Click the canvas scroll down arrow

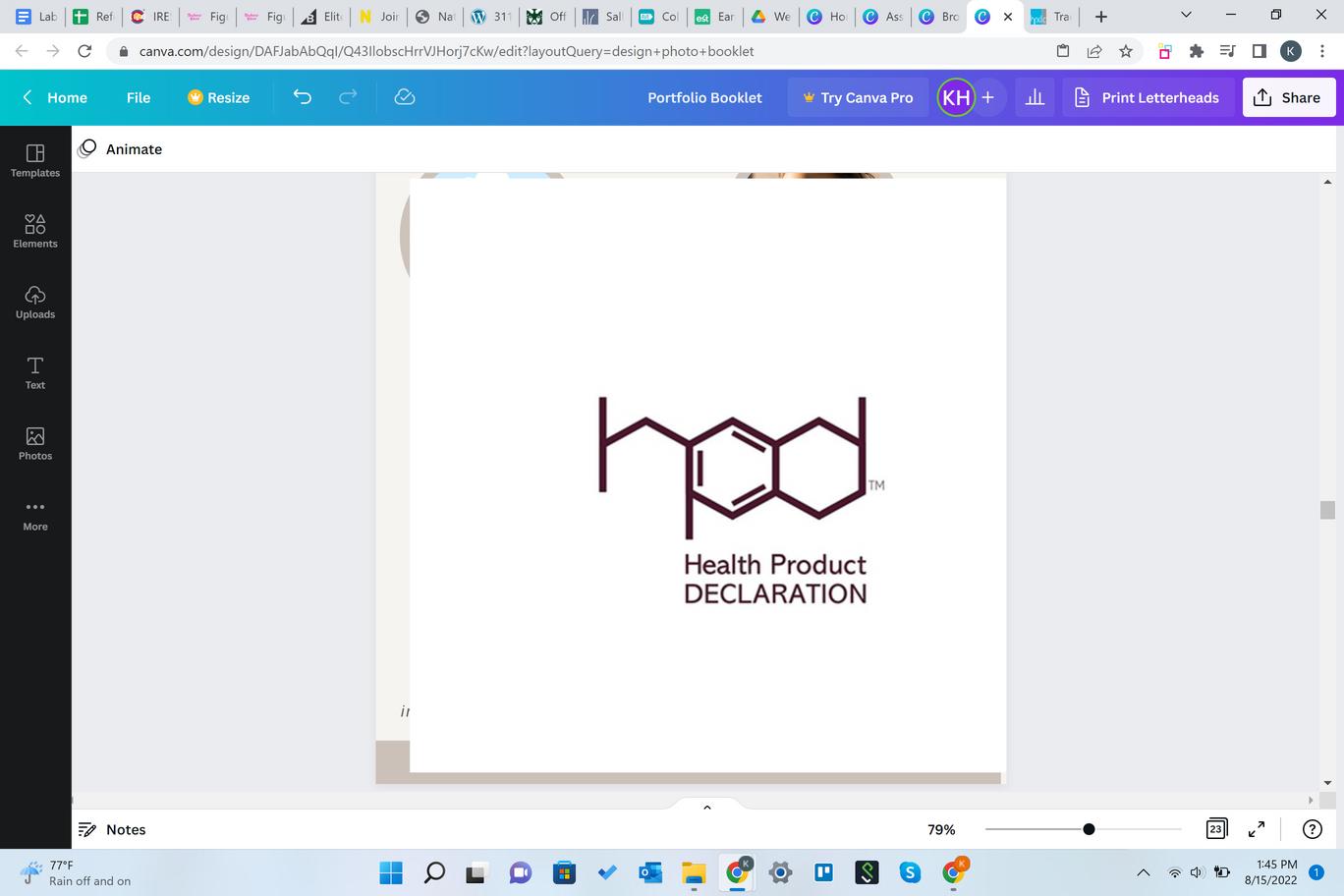(1327, 783)
